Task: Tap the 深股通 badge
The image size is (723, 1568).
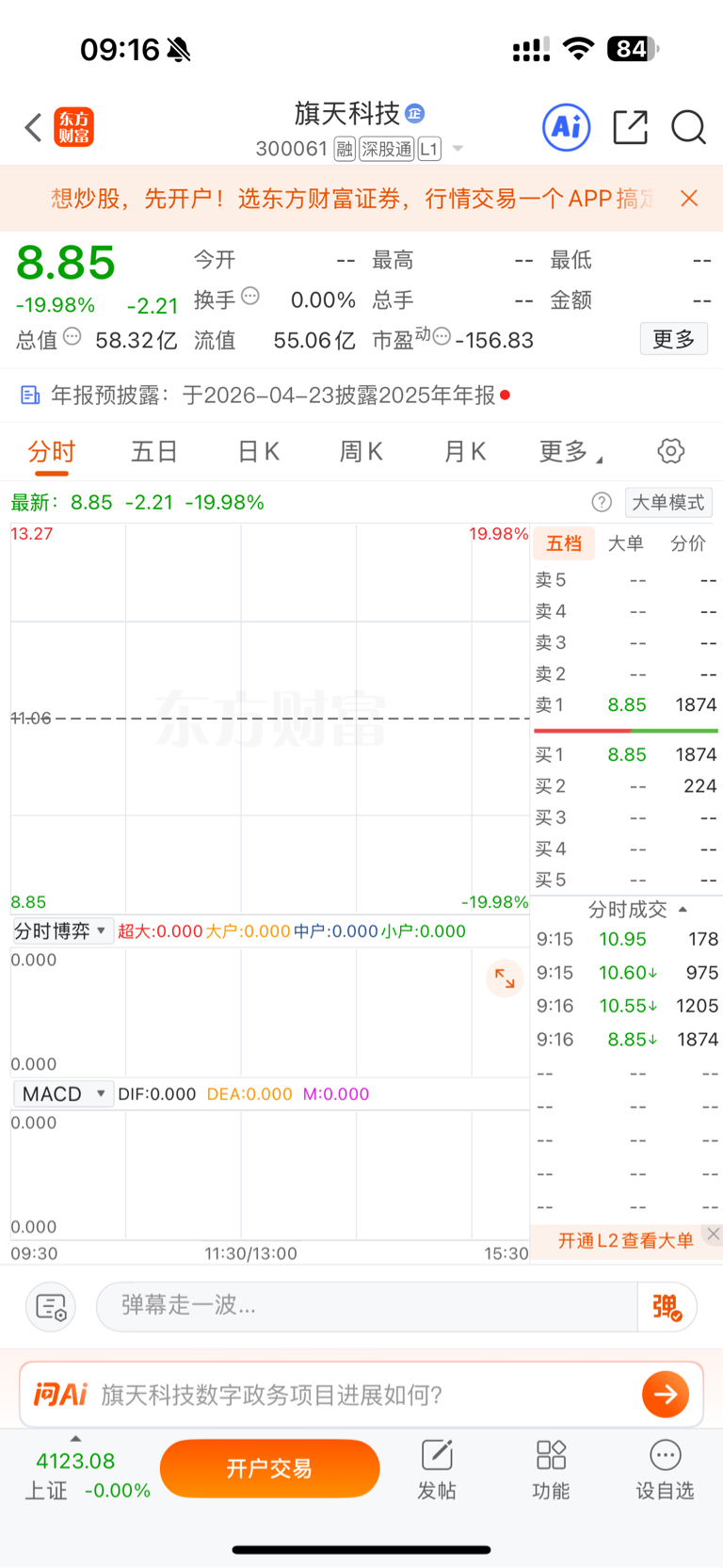Action: pyautogui.click(x=387, y=149)
